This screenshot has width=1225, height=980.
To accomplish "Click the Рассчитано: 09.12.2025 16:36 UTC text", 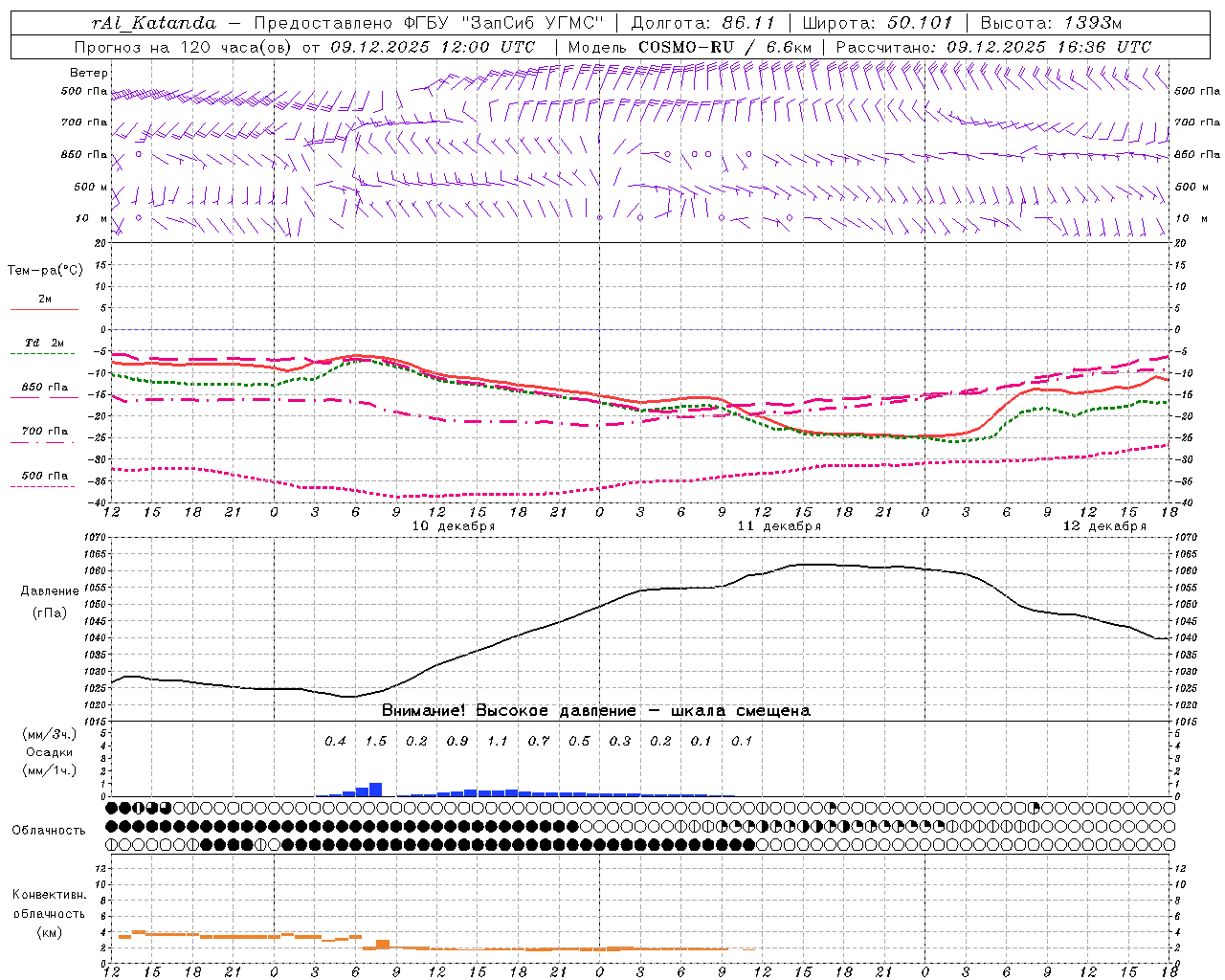I will (993, 47).
